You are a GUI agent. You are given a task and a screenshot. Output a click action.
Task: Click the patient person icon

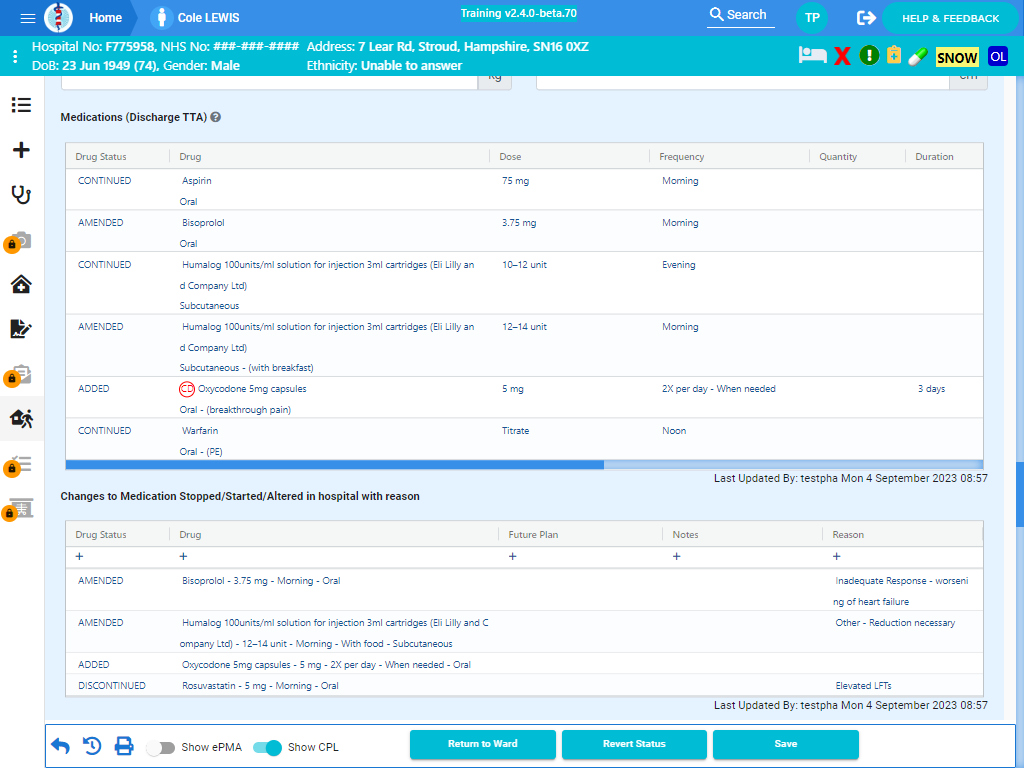pyautogui.click(x=161, y=18)
